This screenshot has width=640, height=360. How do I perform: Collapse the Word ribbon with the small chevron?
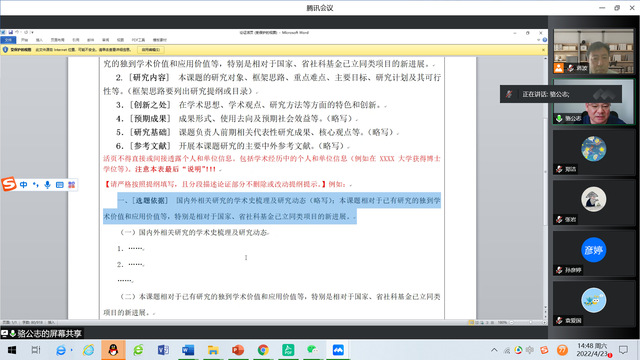pyautogui.click(x=538, y=40)
